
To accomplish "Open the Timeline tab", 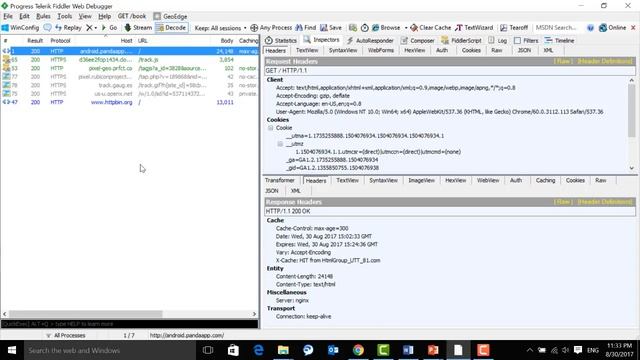I will click(559, 40).
